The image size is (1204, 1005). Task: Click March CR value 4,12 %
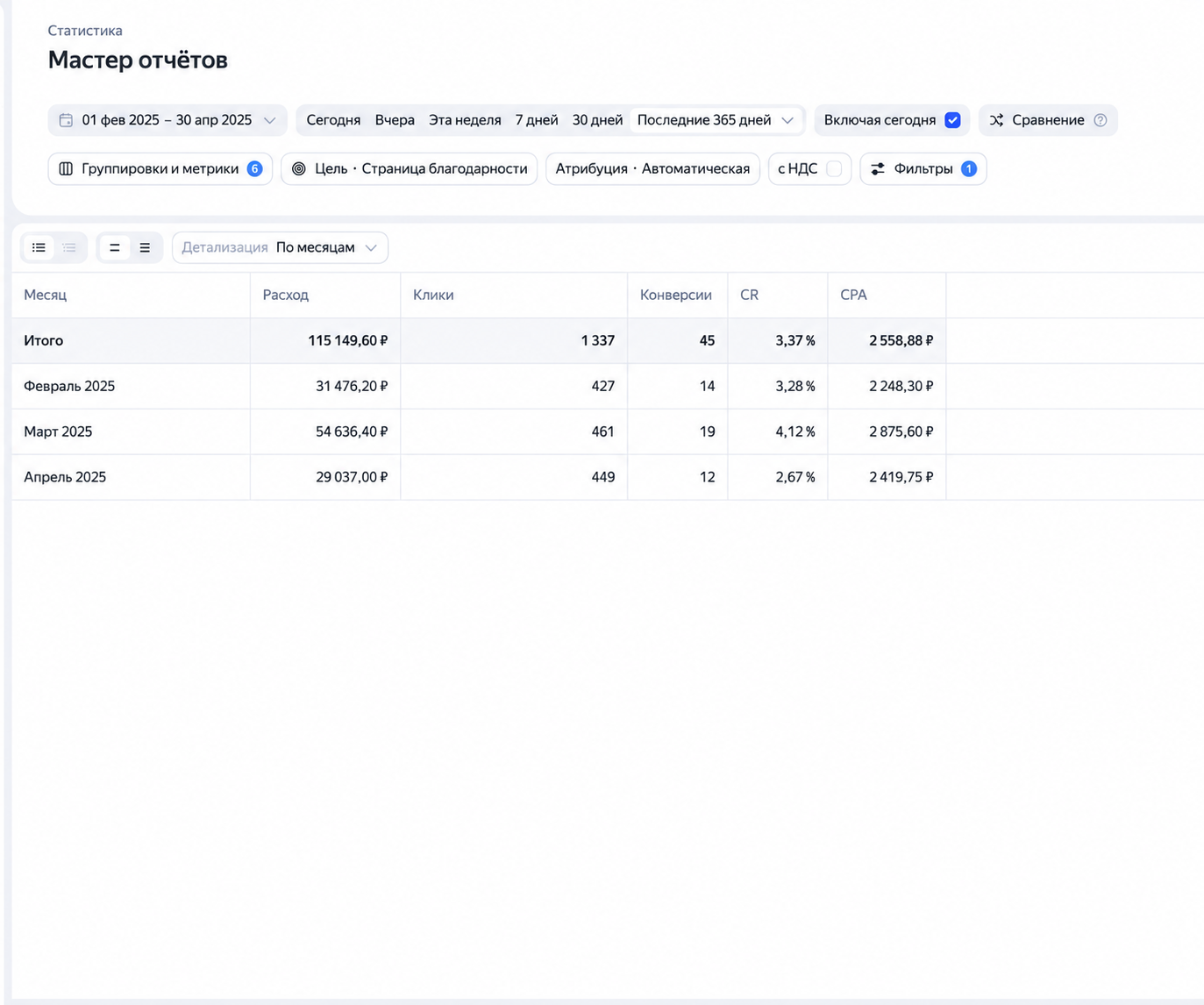click(x=795, y=431)
